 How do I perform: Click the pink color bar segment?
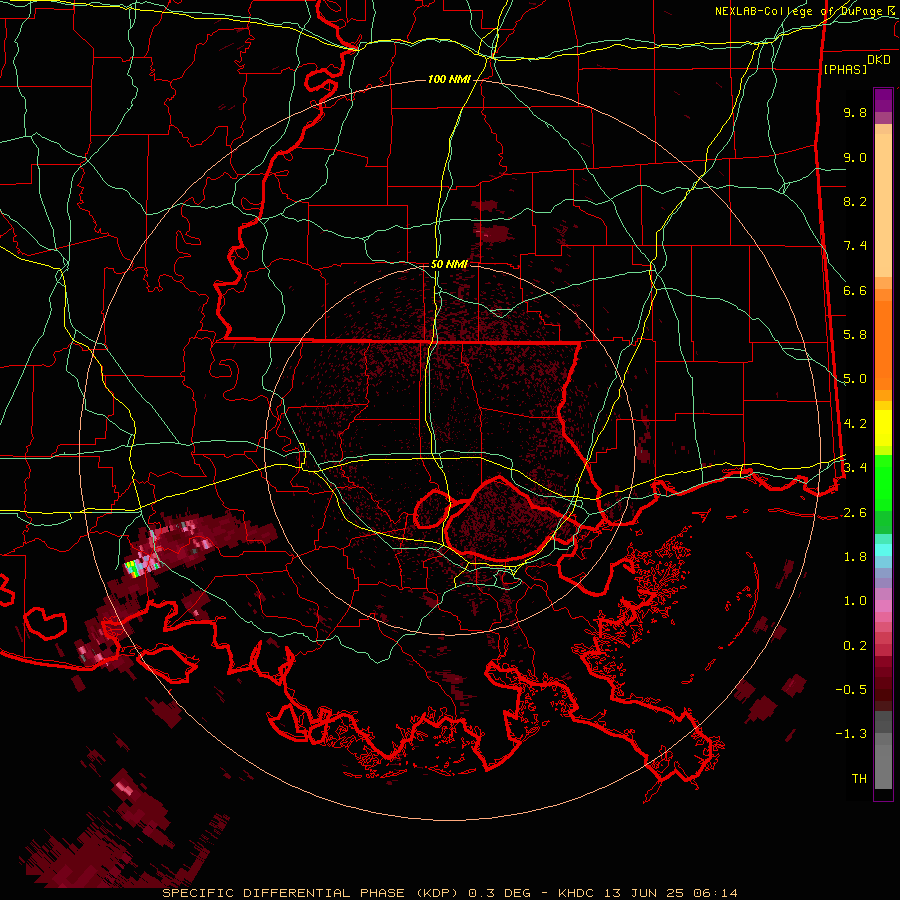click(x=883, y=606)
